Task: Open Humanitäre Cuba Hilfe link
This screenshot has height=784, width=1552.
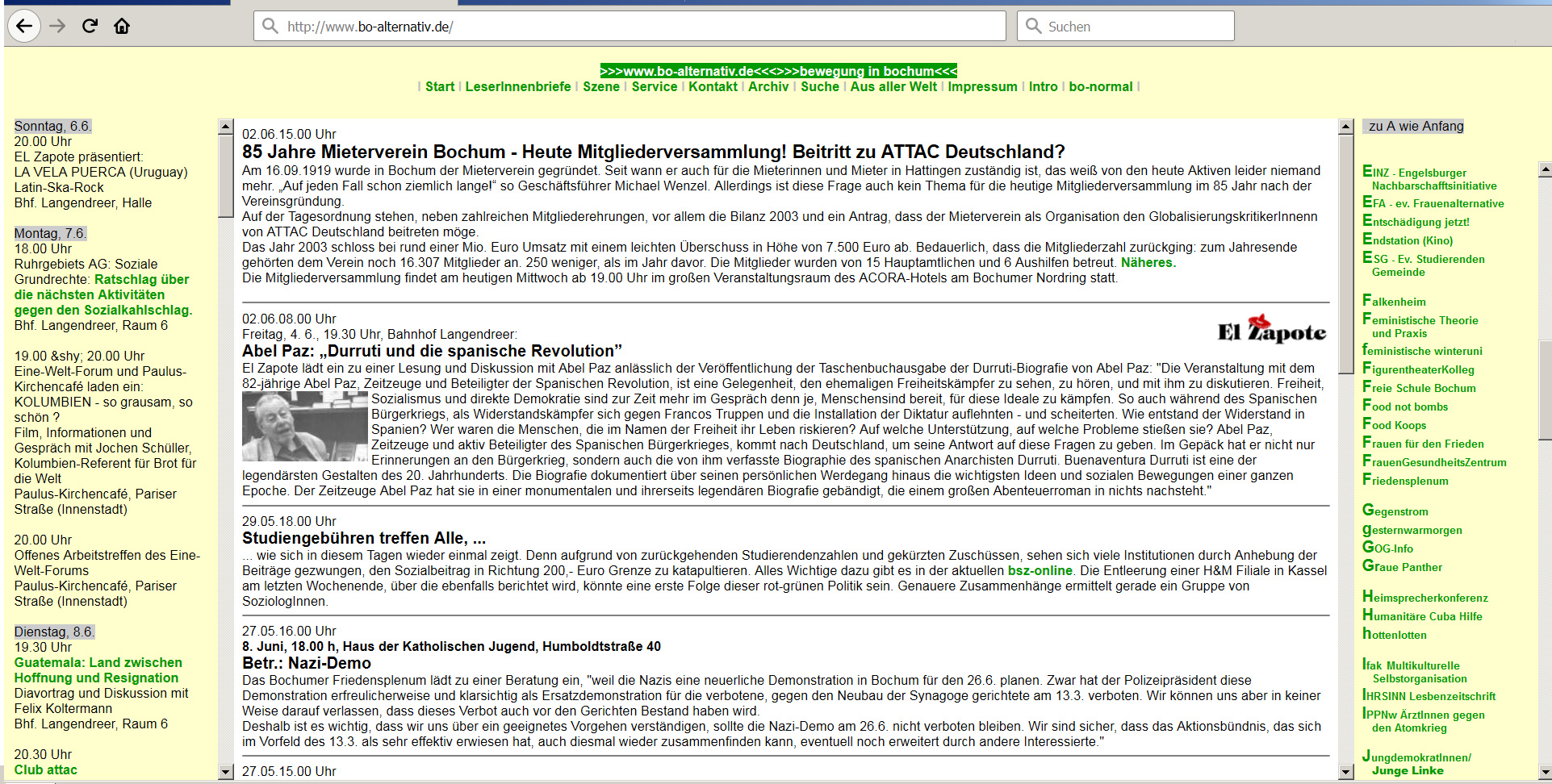Action: [1422, 615]
